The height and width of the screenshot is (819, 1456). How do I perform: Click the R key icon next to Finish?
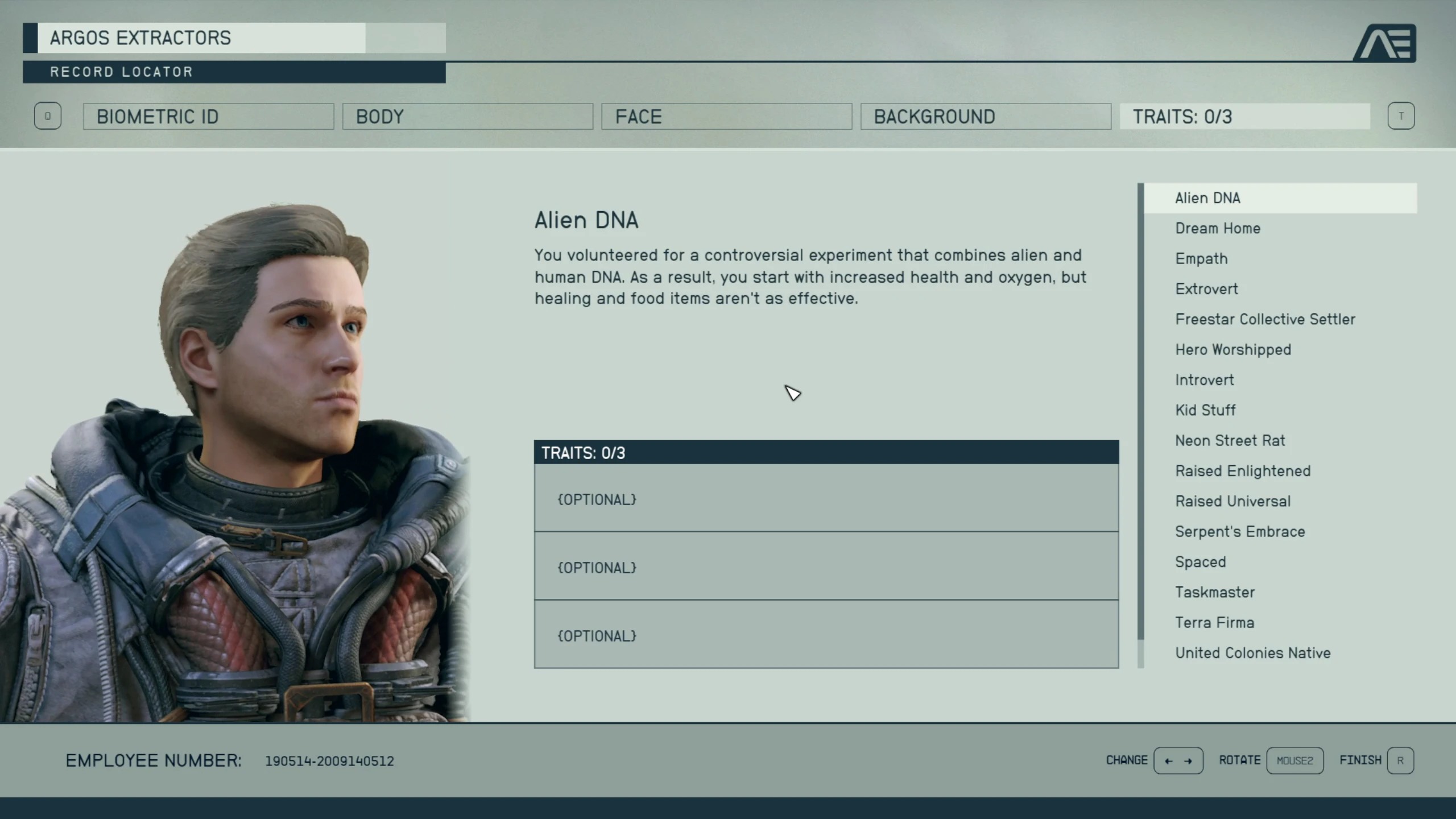click(x=1400, y=760)
